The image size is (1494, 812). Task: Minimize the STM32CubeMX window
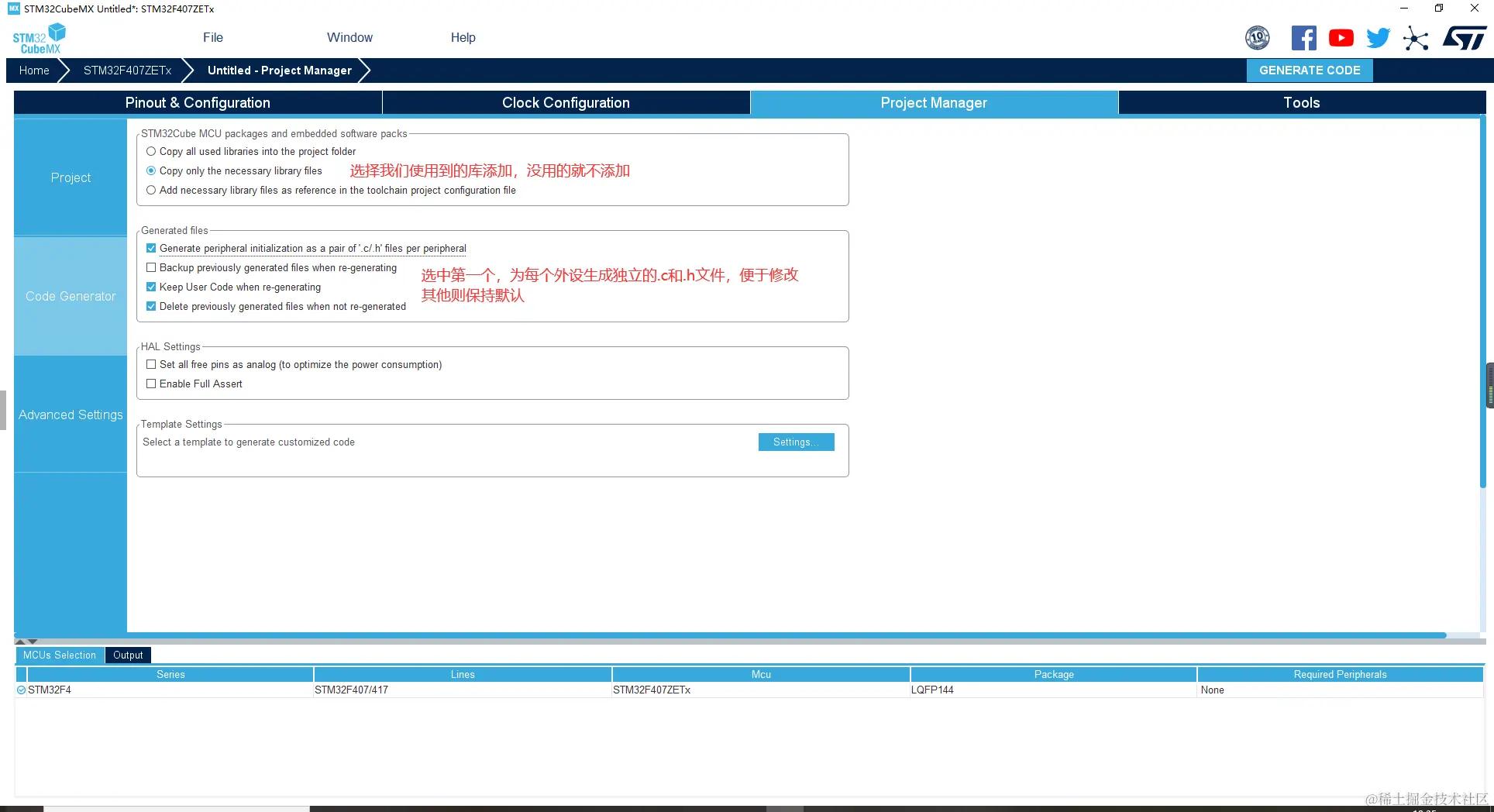tap(1403, 9)
